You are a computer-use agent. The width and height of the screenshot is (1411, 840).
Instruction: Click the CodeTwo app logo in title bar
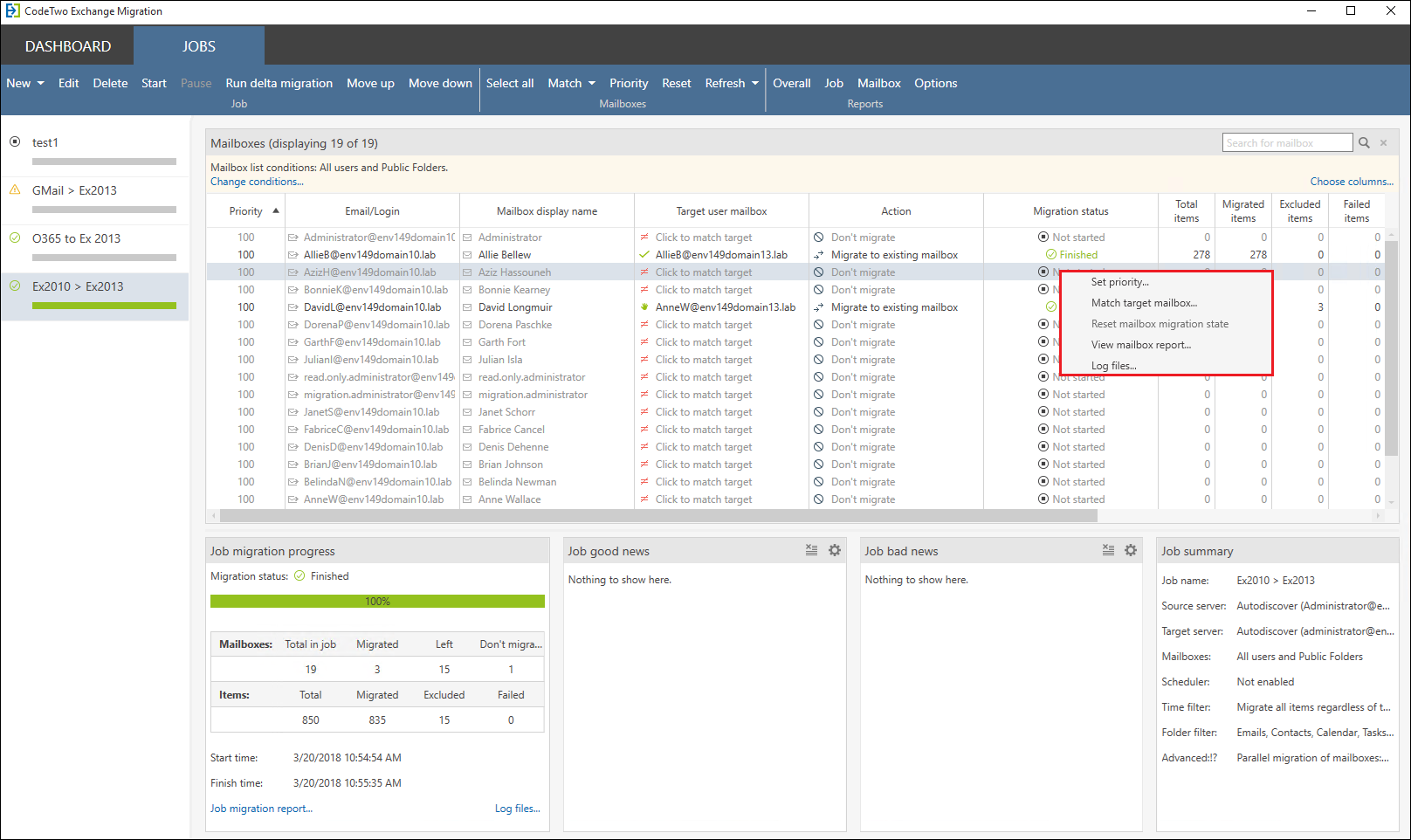pos(12,11)
